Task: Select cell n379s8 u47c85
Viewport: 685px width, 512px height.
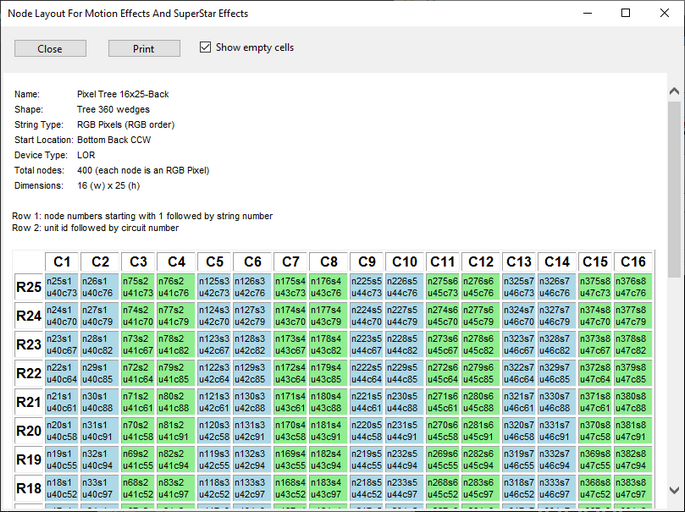Action: point(633,374)
